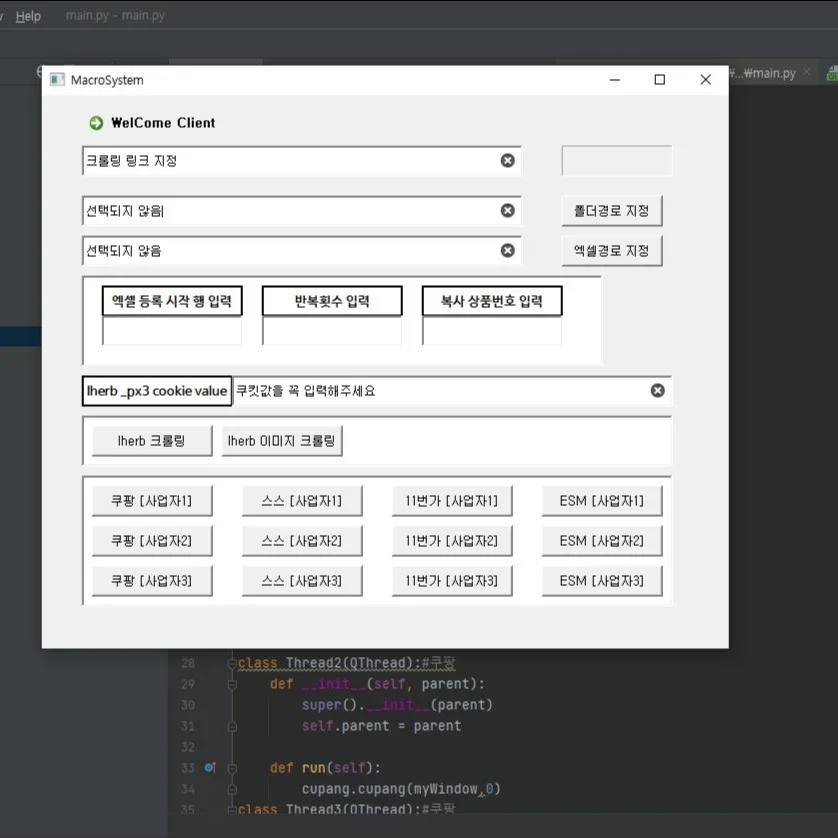The image size is (838, 838).
Task: Clear the 크롤링 링크 지정 field
Action: [507, 160]
